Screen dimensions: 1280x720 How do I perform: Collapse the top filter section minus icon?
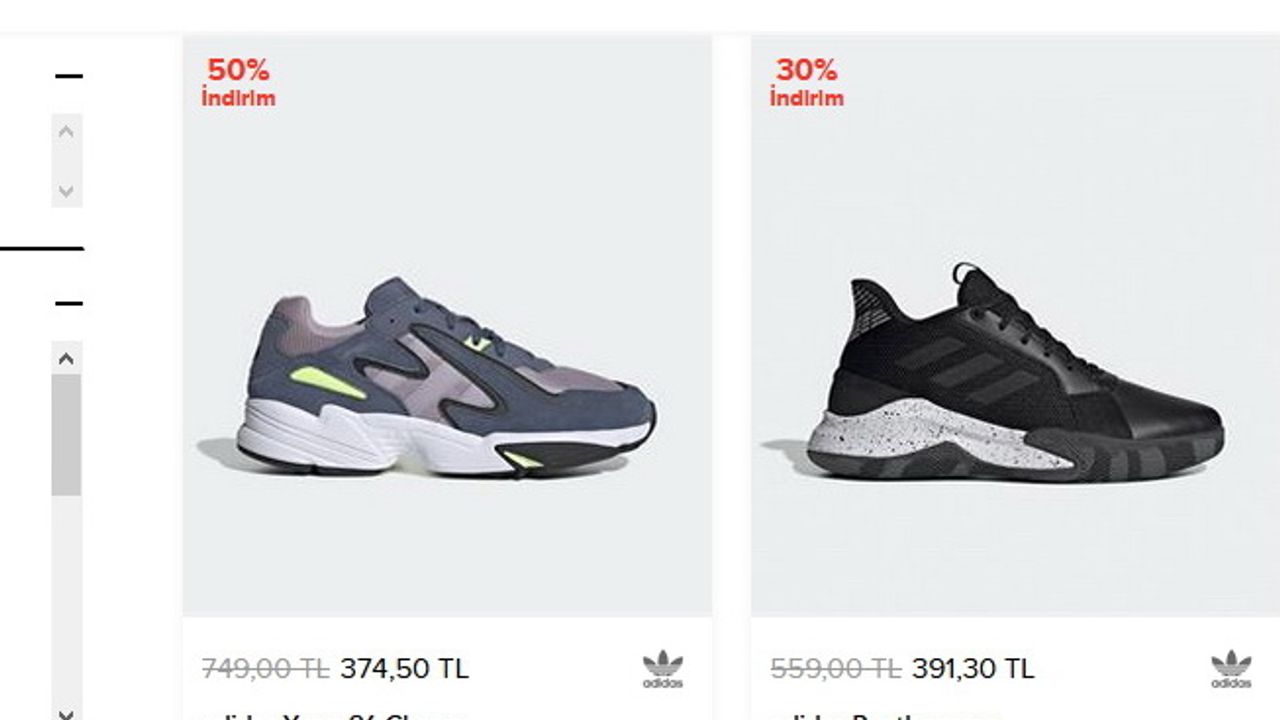coord(68,76)
